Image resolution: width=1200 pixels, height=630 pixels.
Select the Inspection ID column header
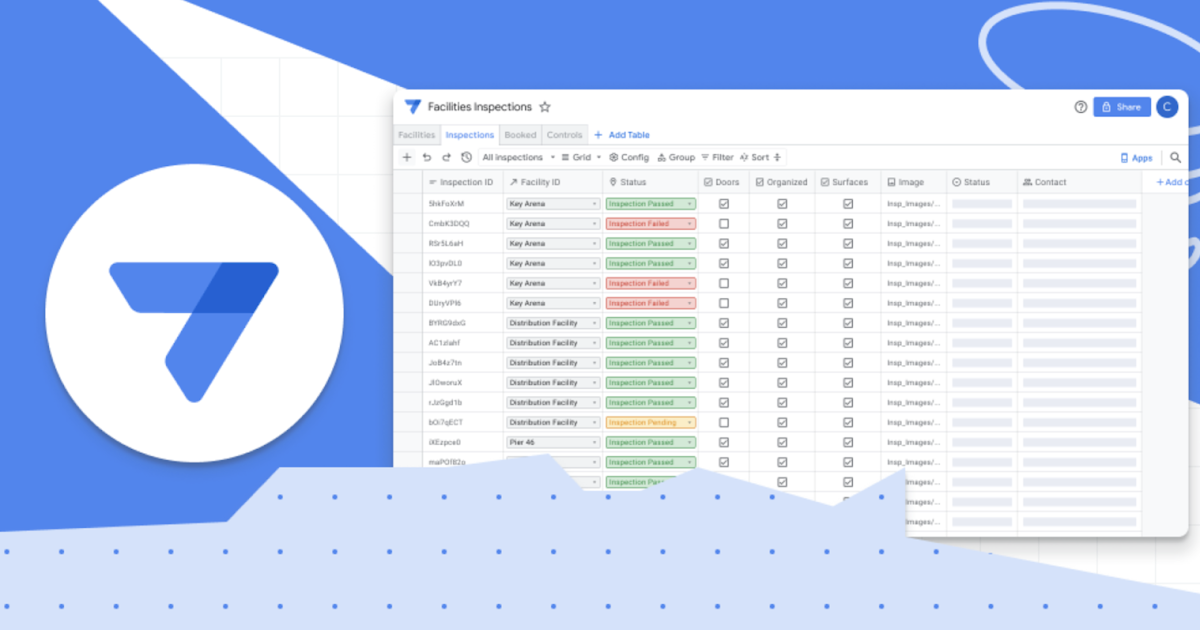(461, 182)
